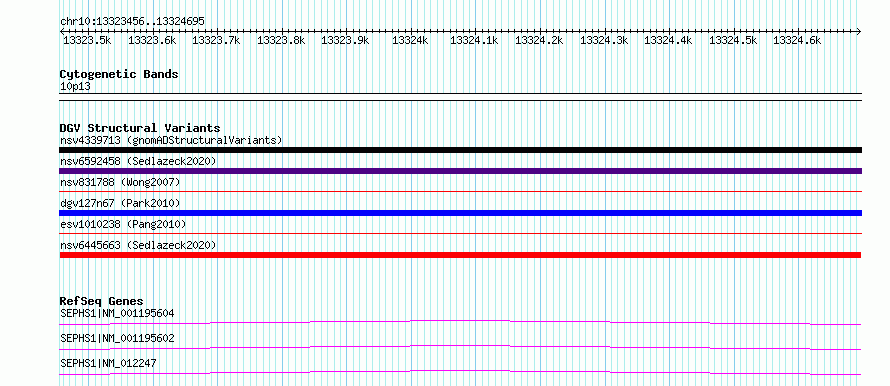Click the 13324.1k ruler tick label
The height and width of the screenshot is (386, 890).
click(474, 40)
